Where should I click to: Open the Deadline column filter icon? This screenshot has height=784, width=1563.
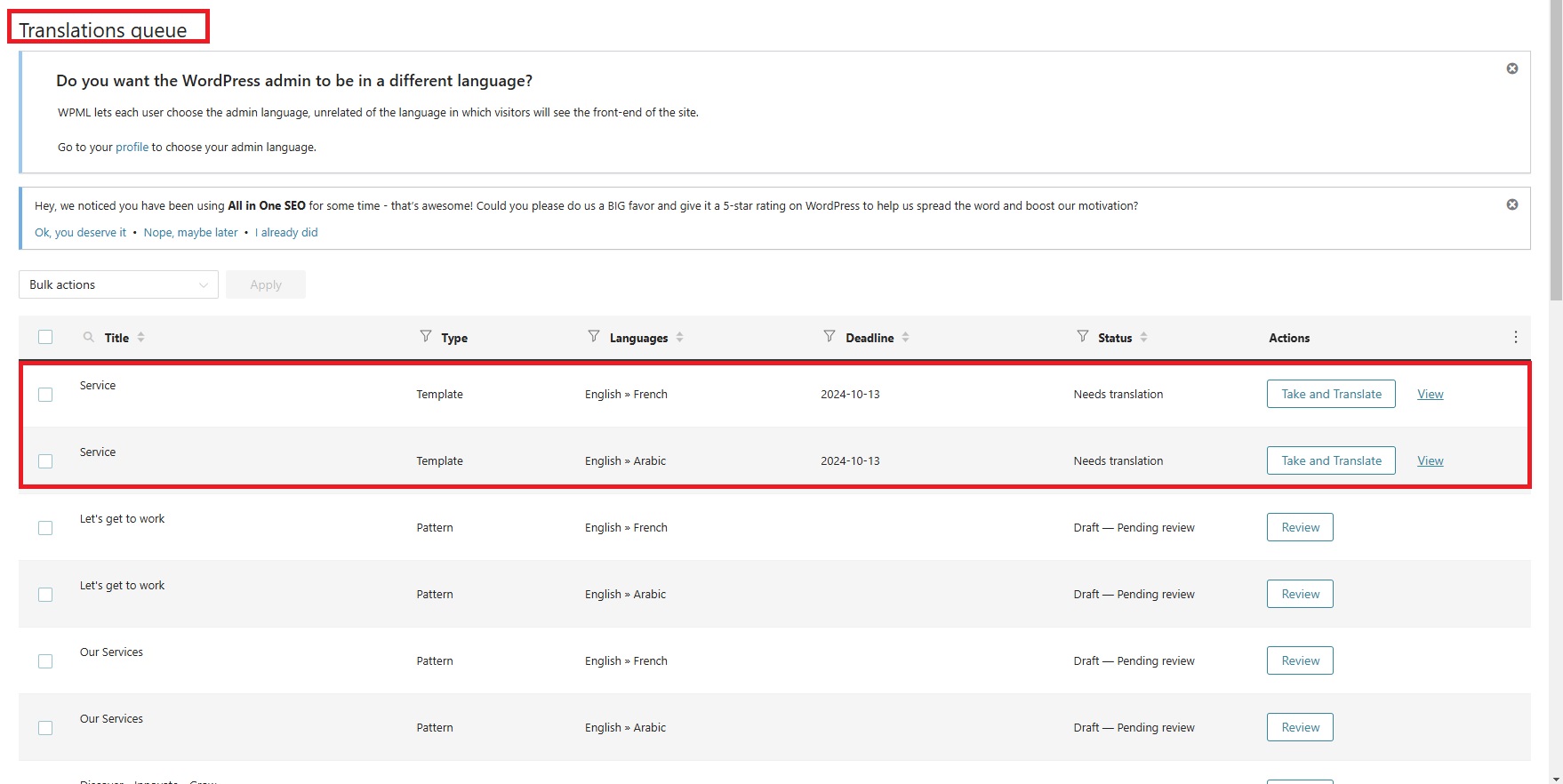[x=830, y=336]
